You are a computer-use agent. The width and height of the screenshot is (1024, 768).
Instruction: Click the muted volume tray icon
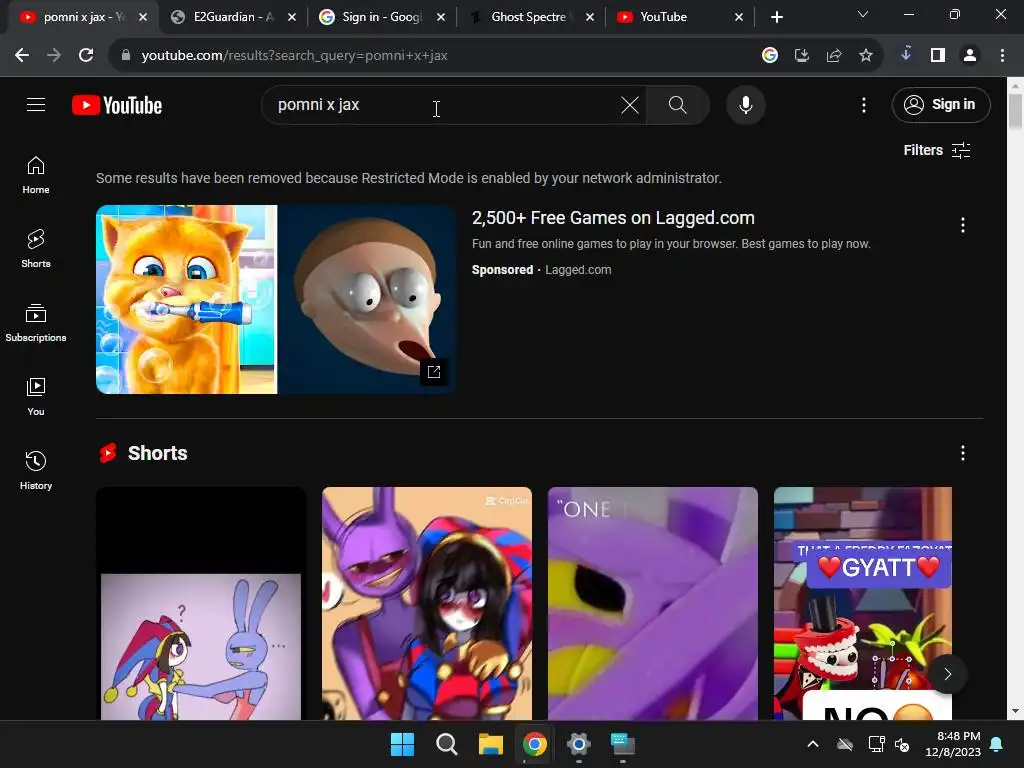pos(903,744)
